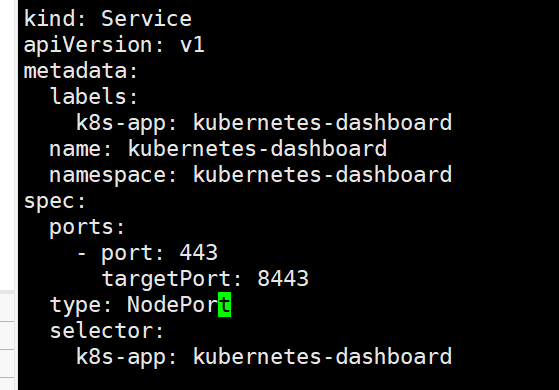The width and height of the screenshot is (559, 390).
Task: Click the port value 443
Action: click(199, 253)
